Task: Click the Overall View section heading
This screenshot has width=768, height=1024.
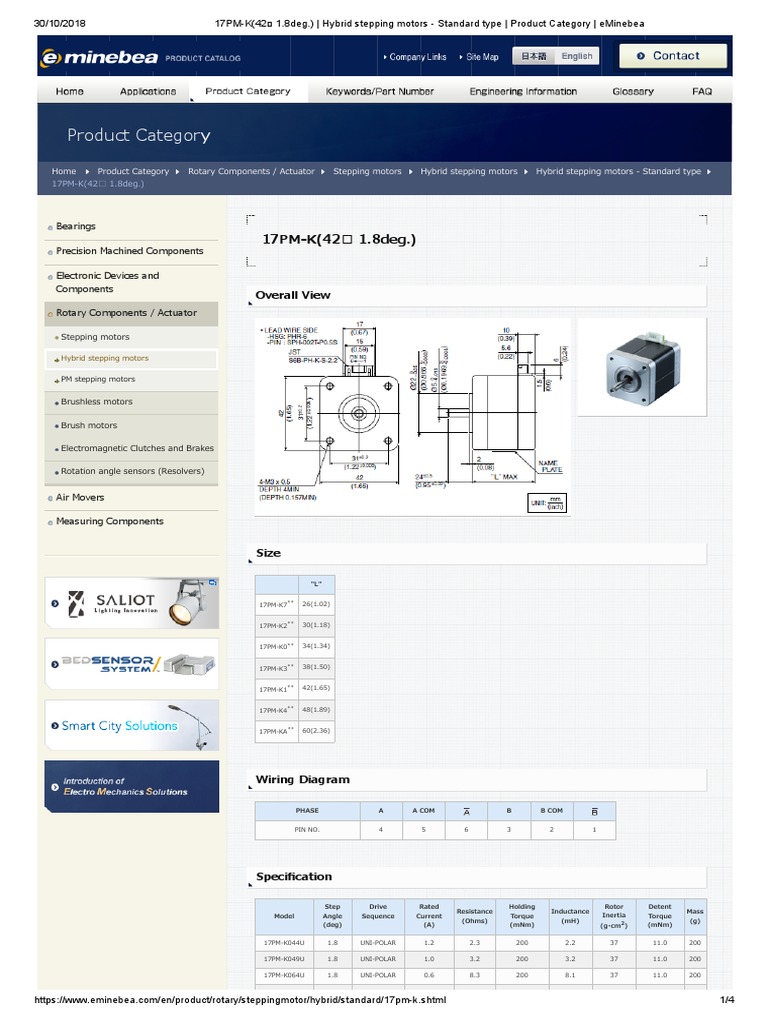Action: (293, 295)
